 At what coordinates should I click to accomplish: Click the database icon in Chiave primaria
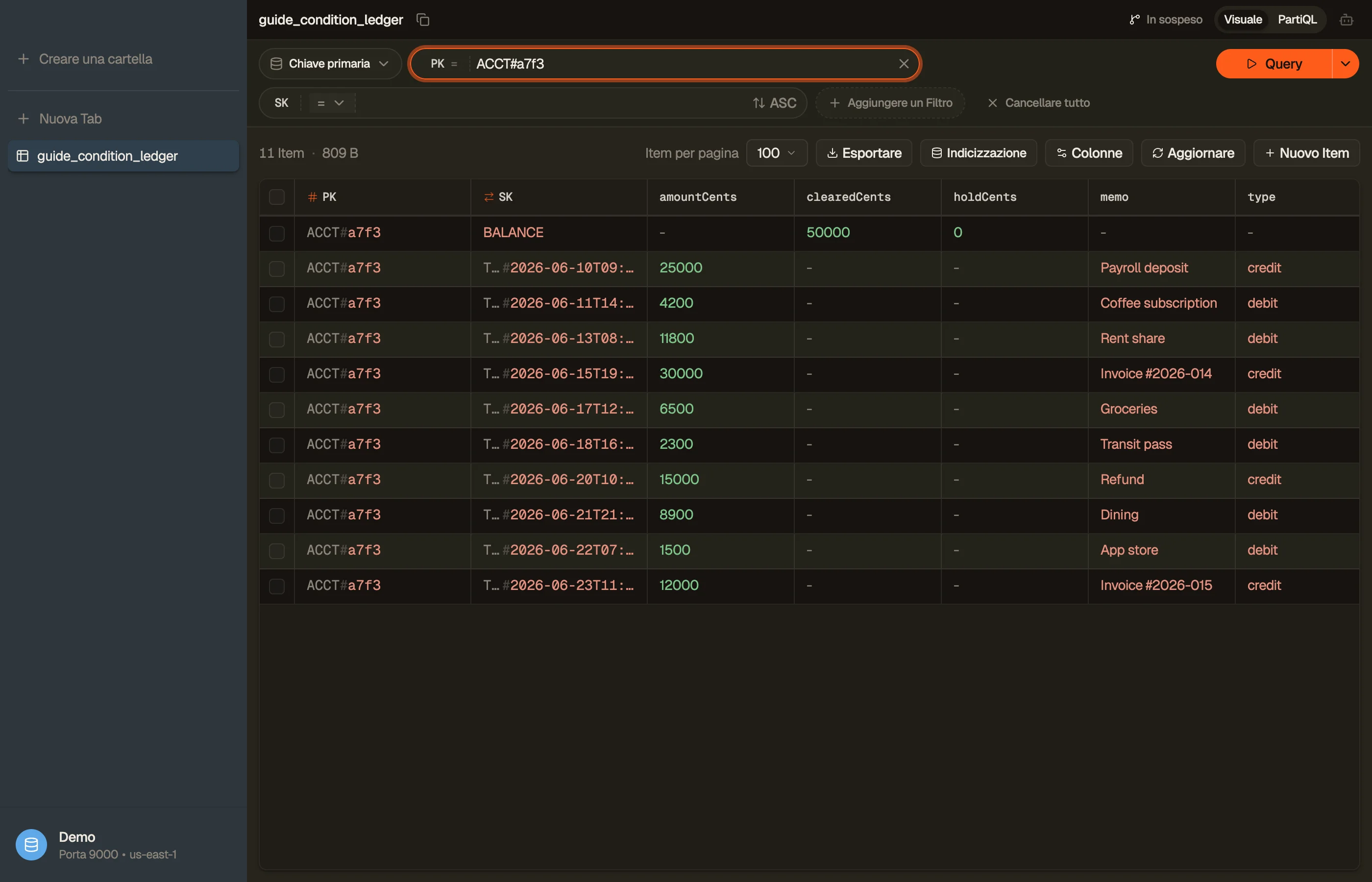click(276, 64)
